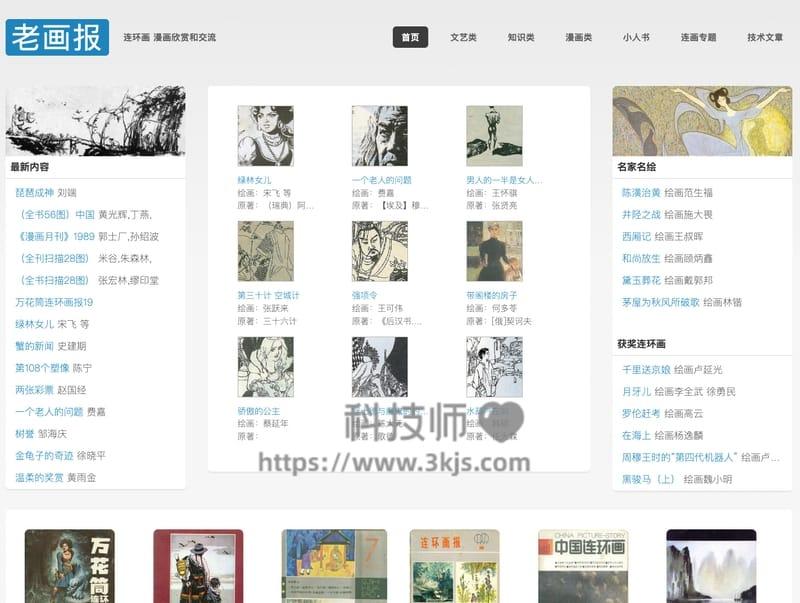Open the 《漫画月刊》1989 link
The height and width of the screenshot is (603, 800).
pyautogui.click(x=55, y=237)
